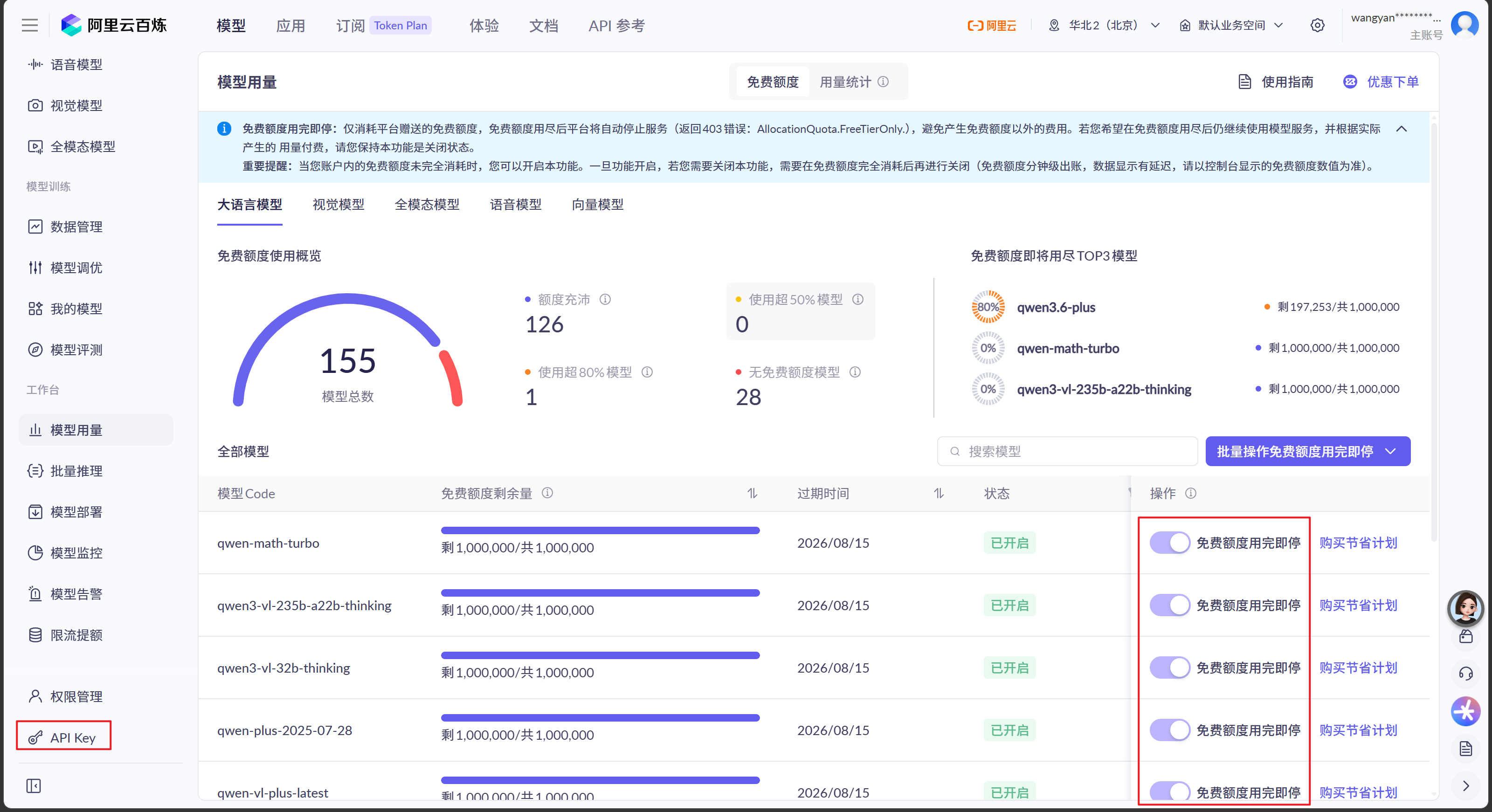Click the 使用指南 document icon
This screenshot has height=812, width=1492.
[x=1244, y=82]
